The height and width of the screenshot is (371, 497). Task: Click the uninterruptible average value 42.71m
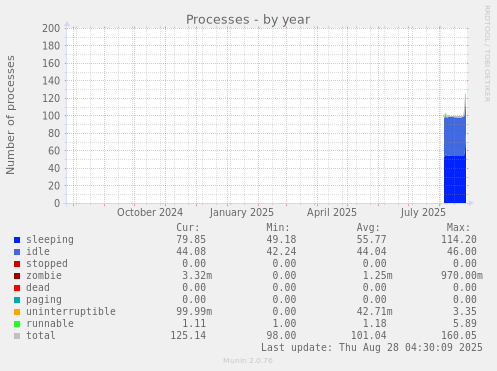[x=374, y=312]
